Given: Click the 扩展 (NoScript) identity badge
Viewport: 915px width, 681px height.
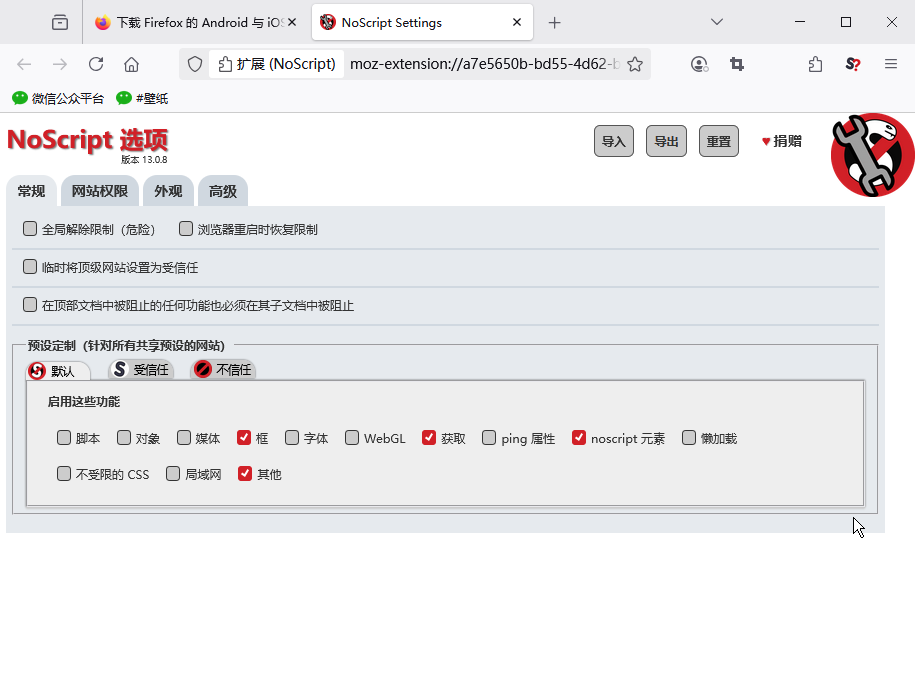Looking at the screenshot, I should pyautogui.click(x=277, y=64).
